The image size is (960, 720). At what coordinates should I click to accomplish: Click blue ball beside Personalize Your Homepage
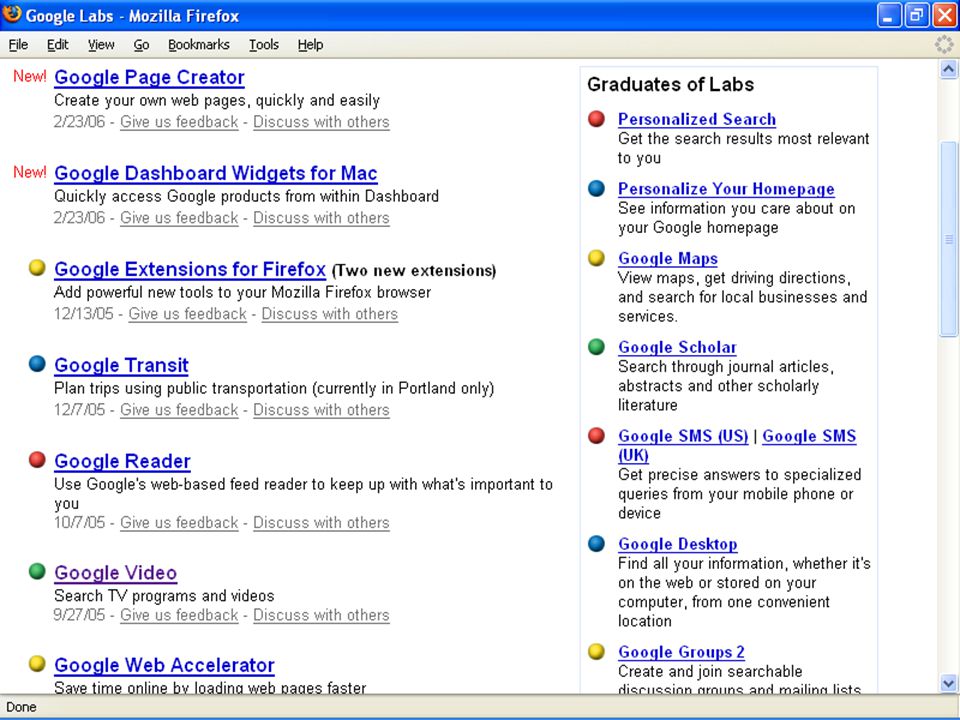596,189
